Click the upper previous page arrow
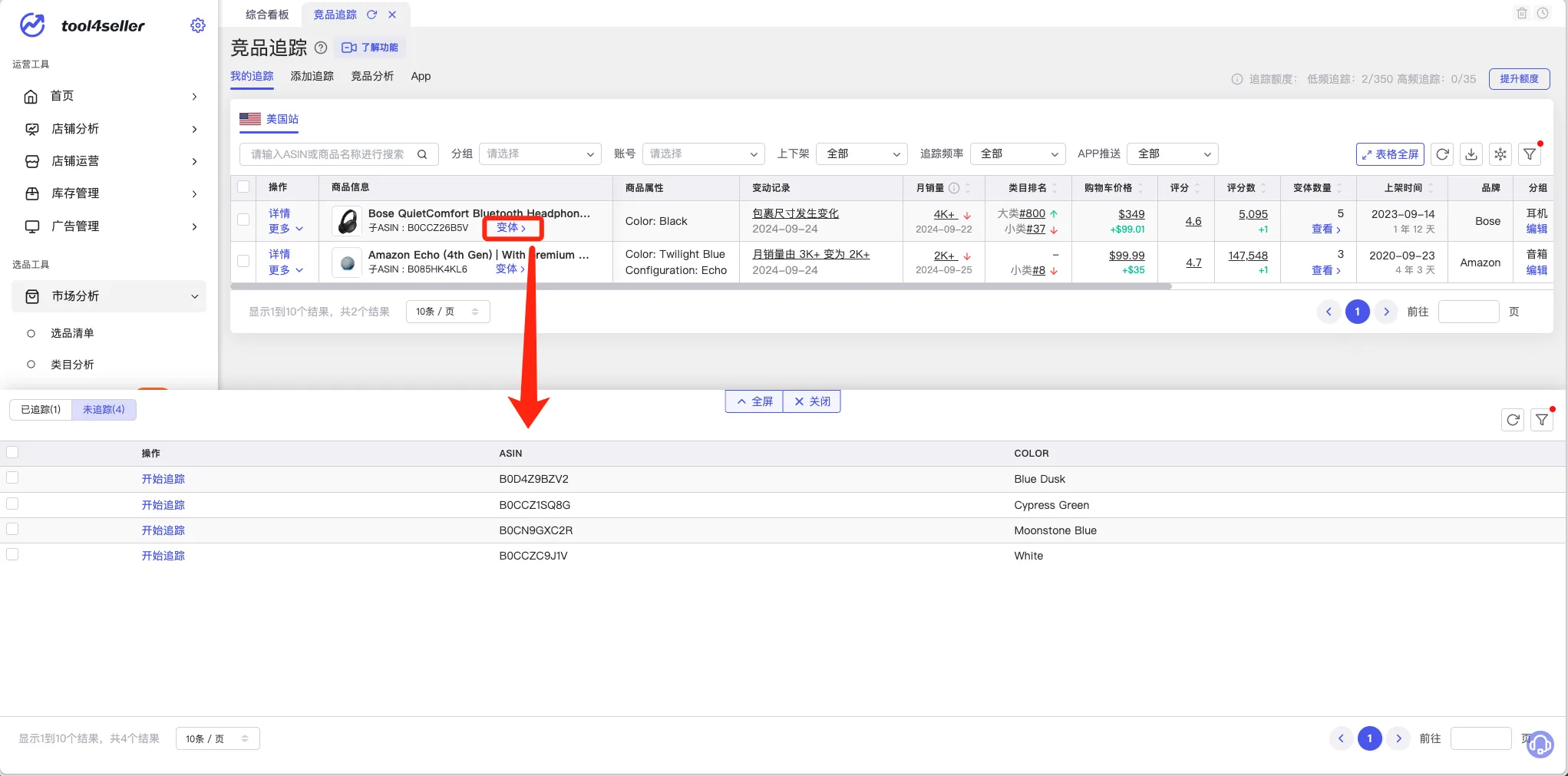The image size is (1568, 776). (x=1329, y=312)
